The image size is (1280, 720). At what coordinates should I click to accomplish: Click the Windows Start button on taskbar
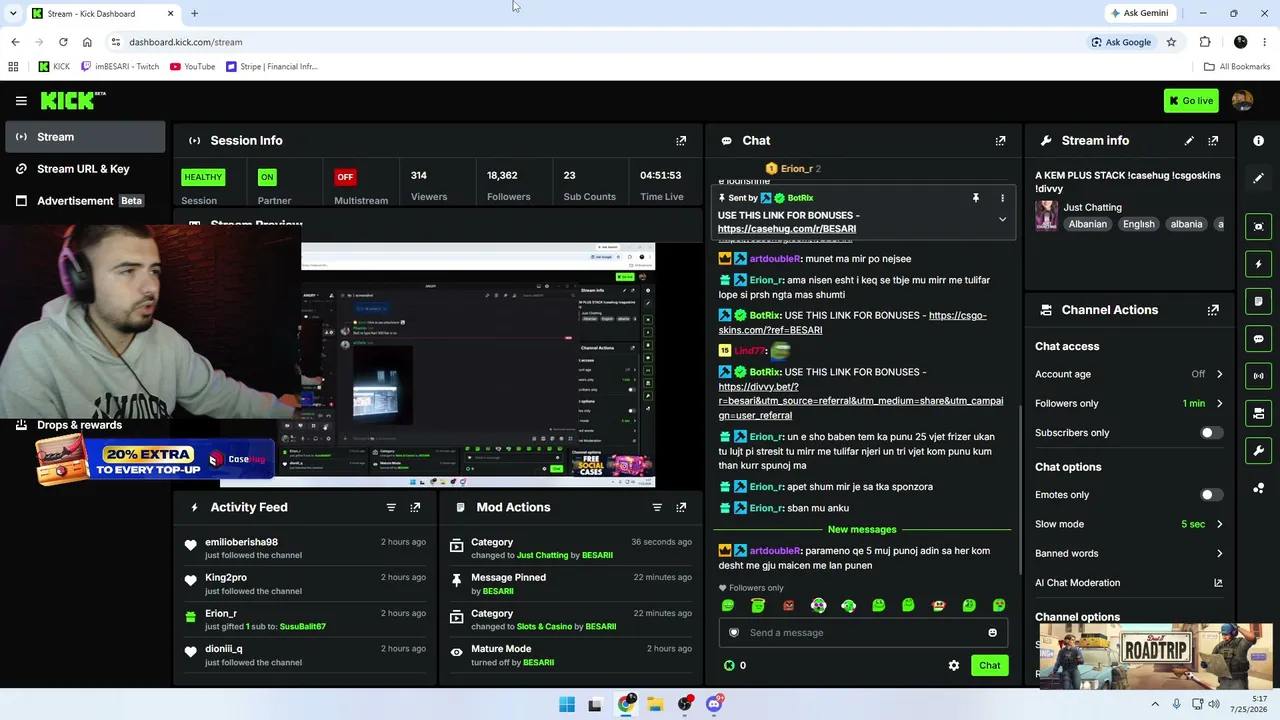coord(567,704)
